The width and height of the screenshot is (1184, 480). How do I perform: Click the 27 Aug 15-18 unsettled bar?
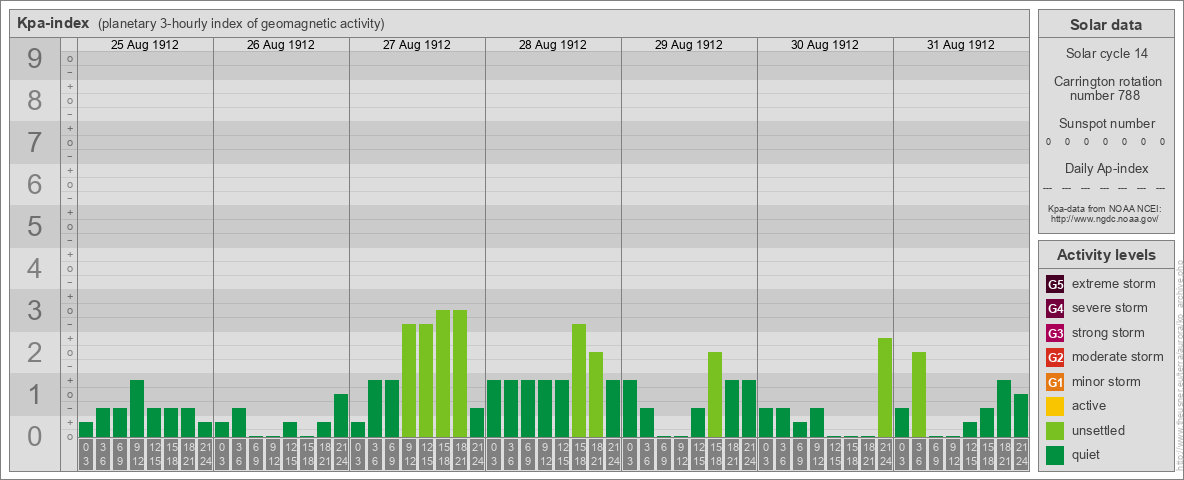pos(442,374)
